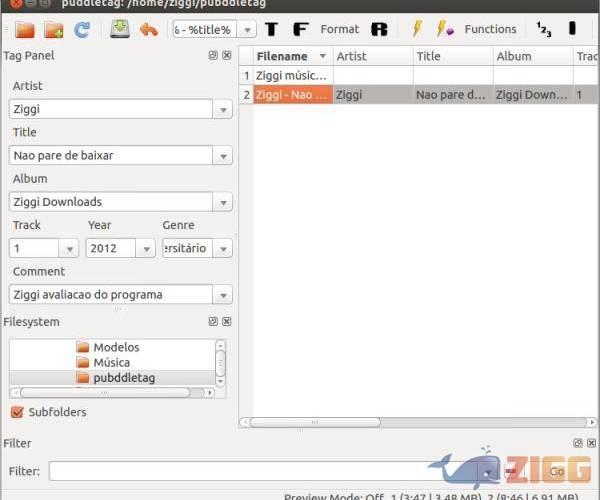Save tags using the save icon
600x500 pixels.
(120, 29)
